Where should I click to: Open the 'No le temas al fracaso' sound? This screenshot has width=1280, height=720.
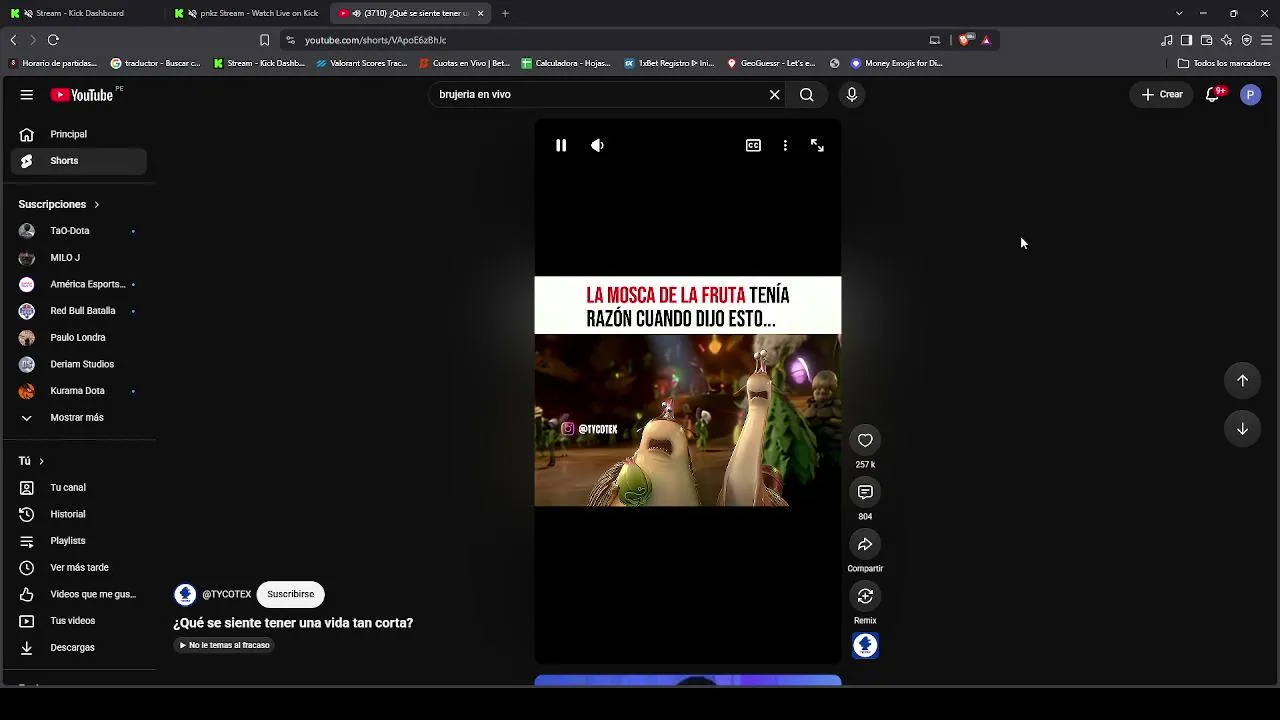pyautogui.click(x=225, y=645)
